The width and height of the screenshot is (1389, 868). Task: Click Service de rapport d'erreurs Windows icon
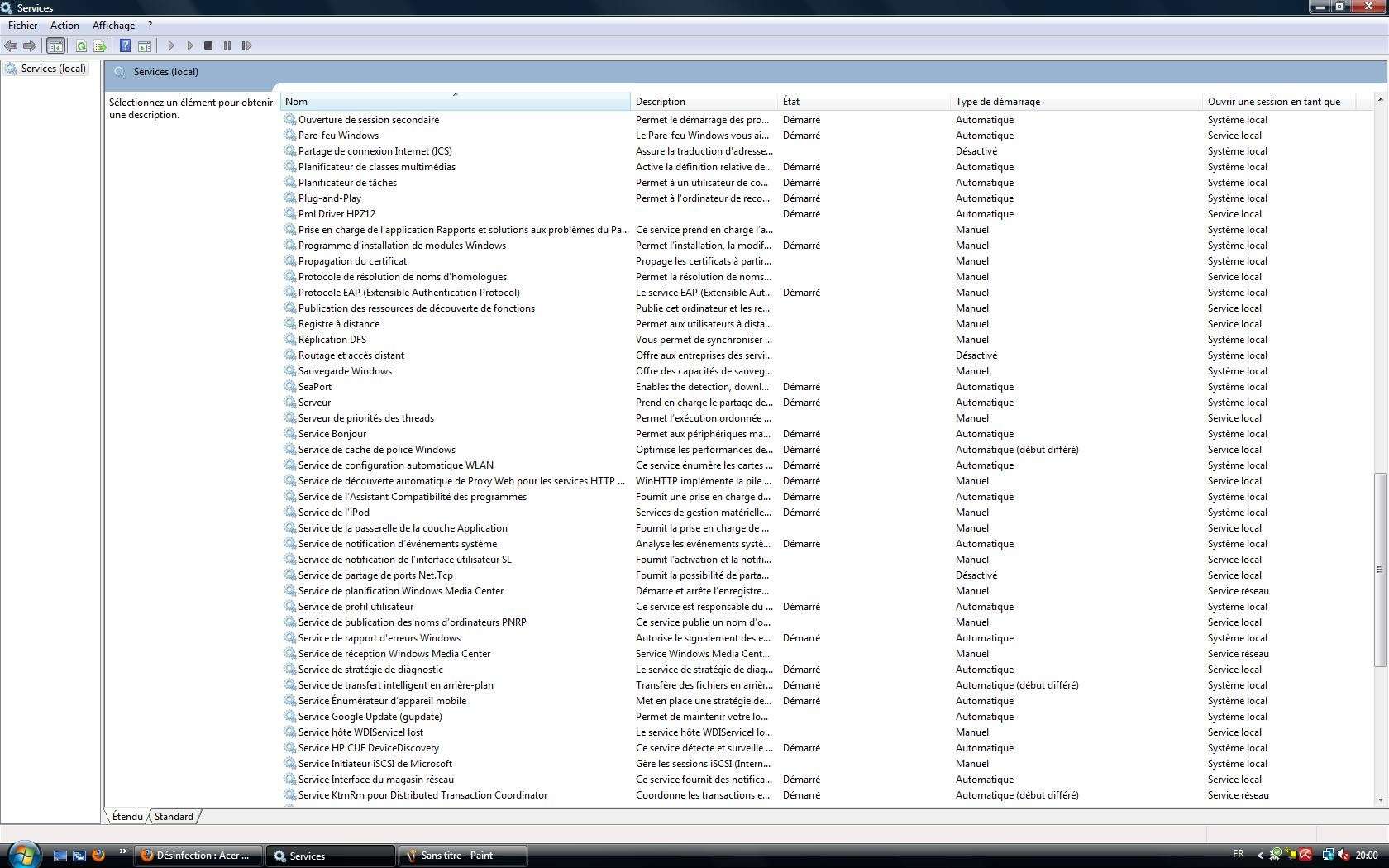point(290,638)
